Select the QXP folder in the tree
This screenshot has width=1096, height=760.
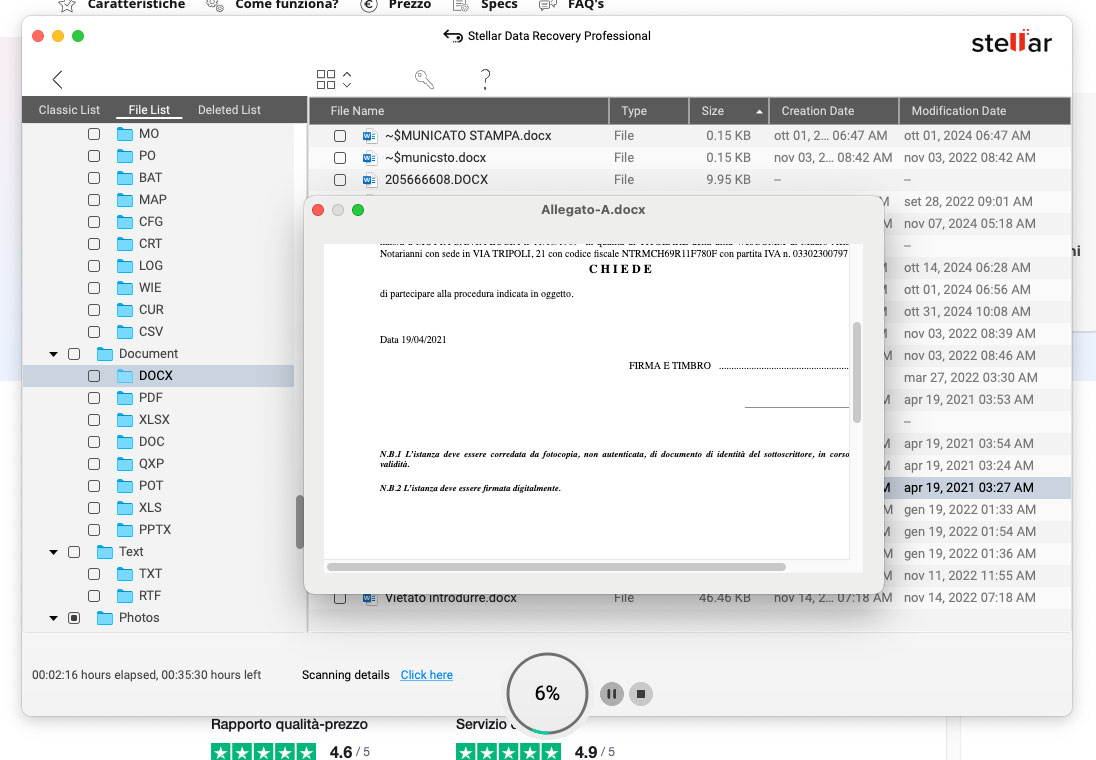(151, 464)
